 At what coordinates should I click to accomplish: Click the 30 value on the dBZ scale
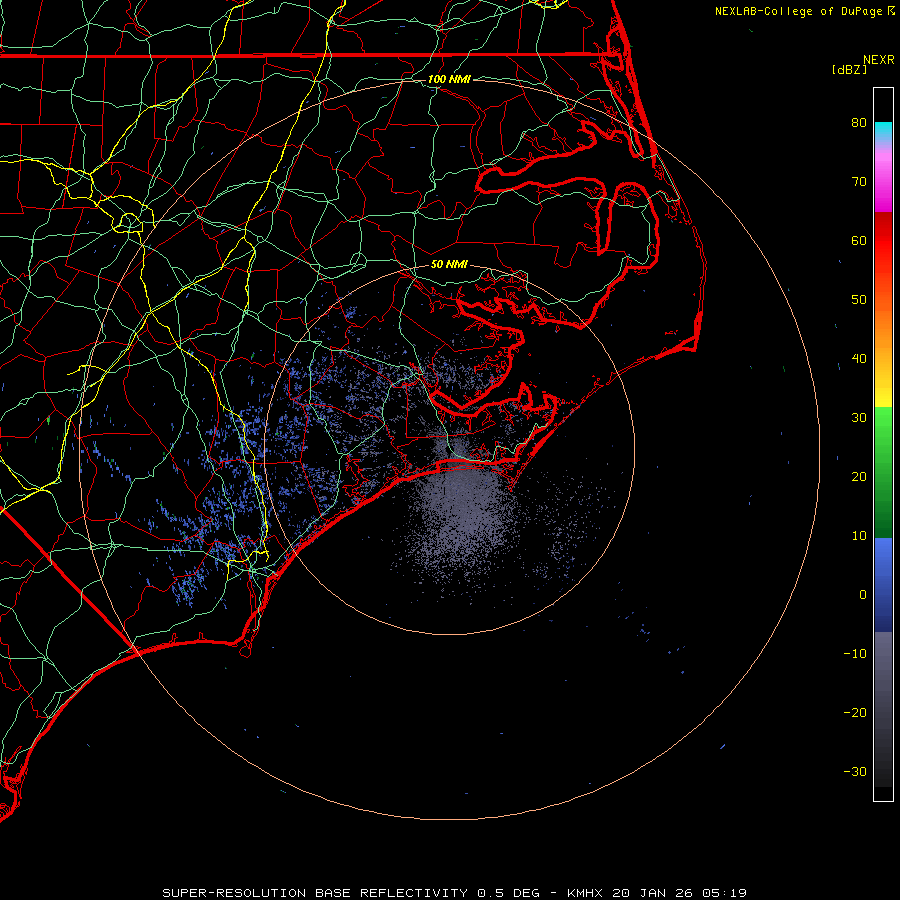pos(859,418)
